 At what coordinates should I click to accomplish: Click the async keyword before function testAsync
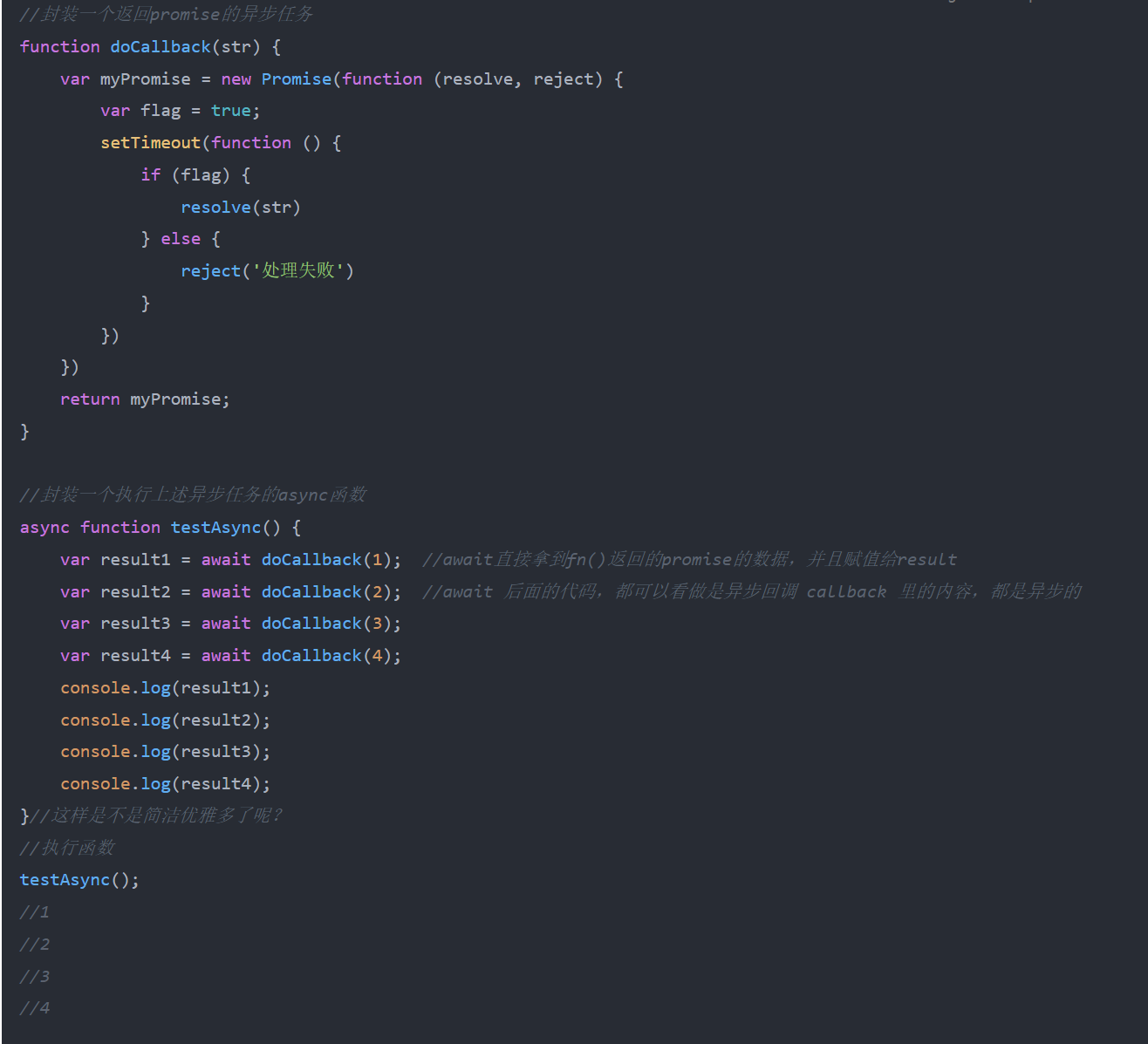point(44,527)
